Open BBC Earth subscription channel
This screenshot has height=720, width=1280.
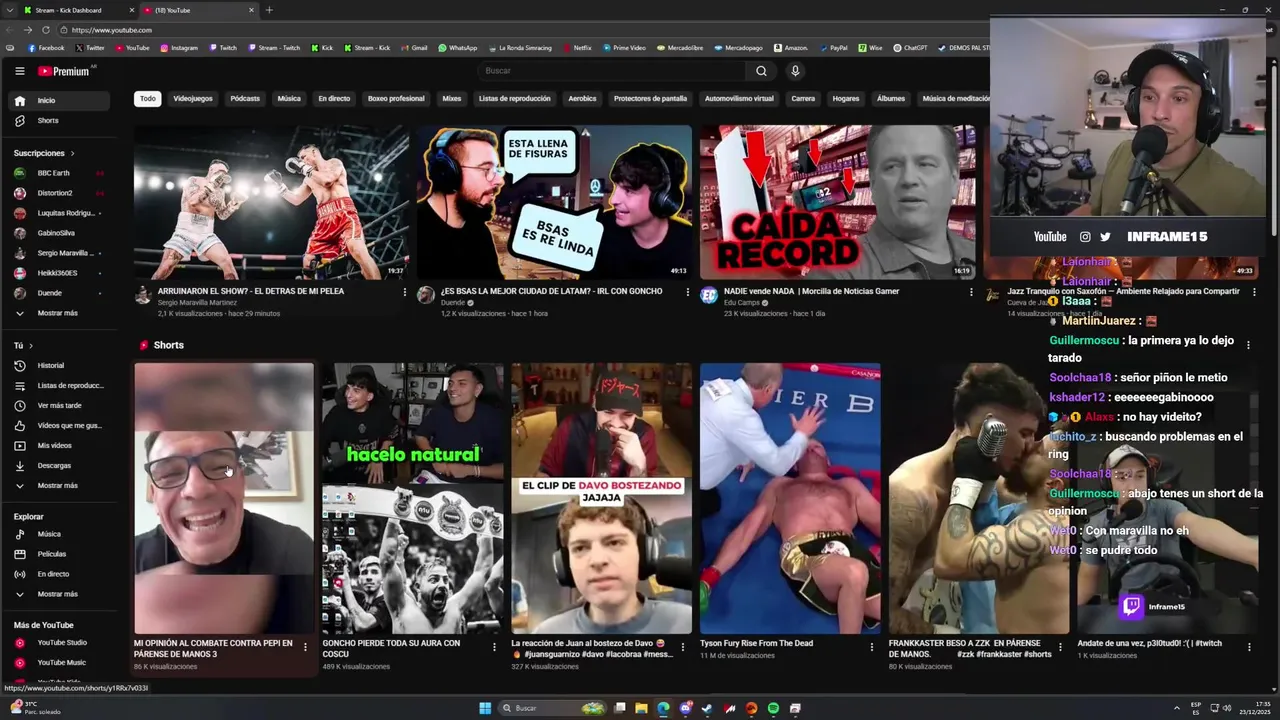(x=60, y=173)
